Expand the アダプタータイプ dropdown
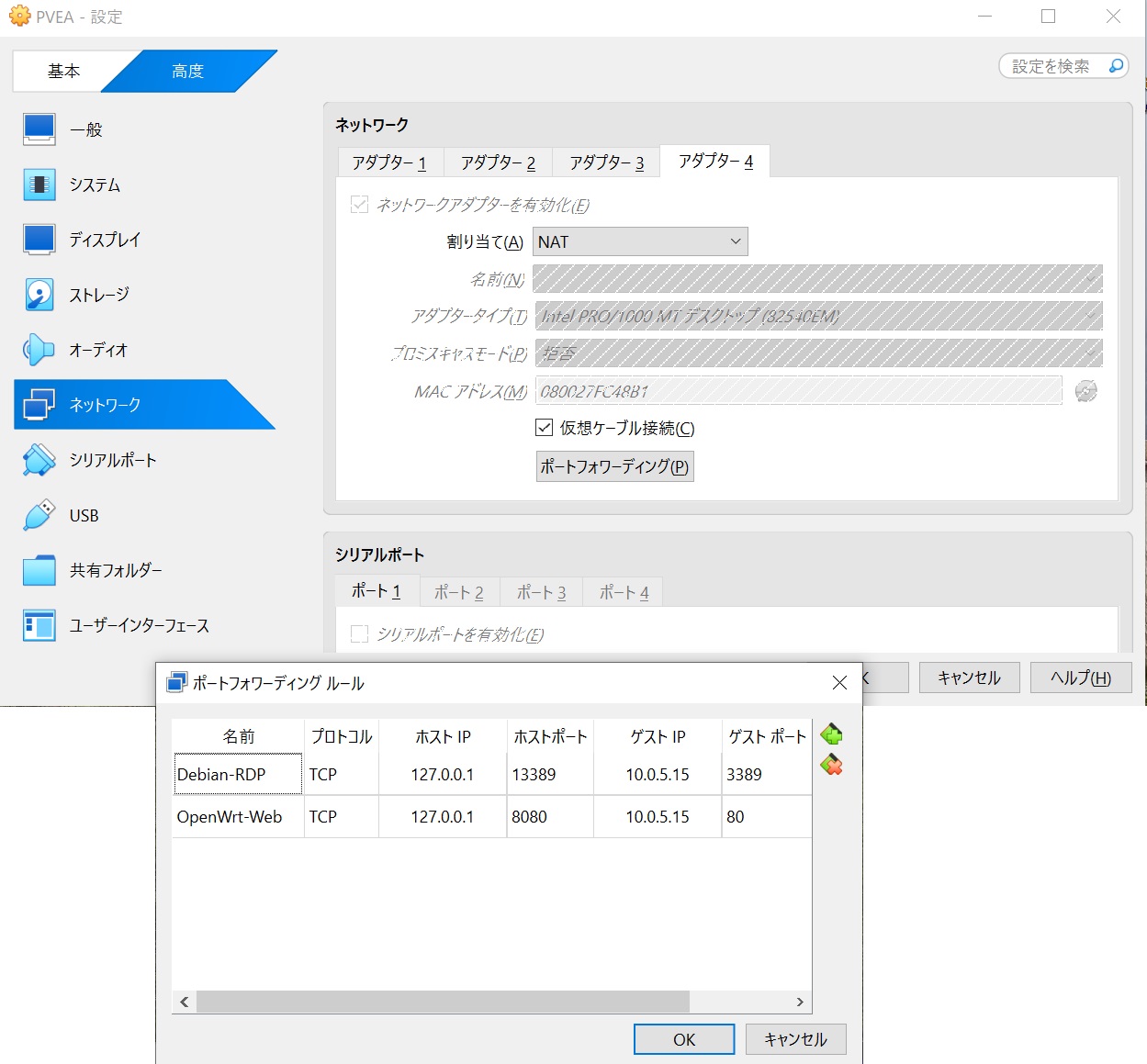 click(x=817, y=316)
